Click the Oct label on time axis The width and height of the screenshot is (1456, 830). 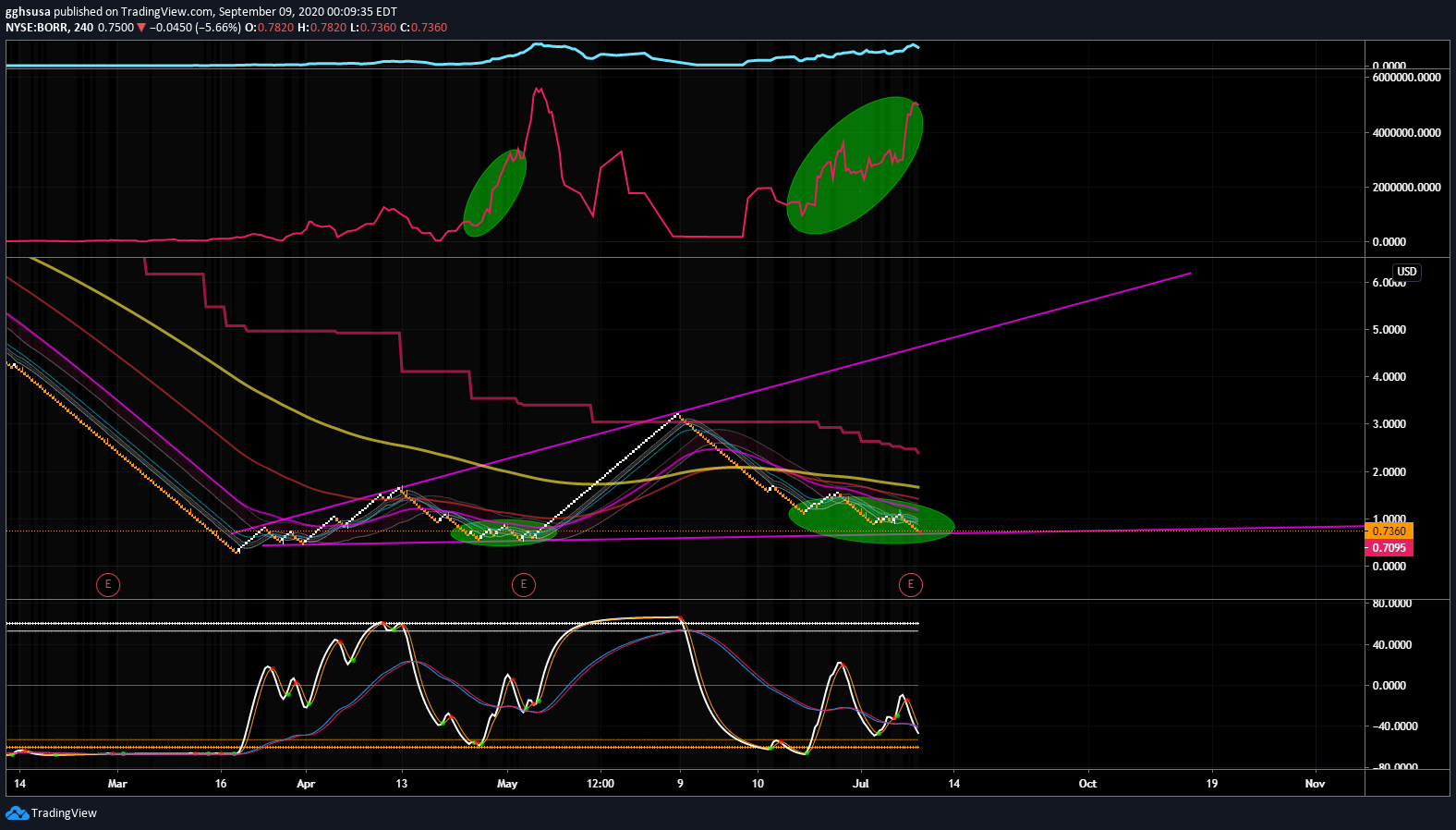coord(1087,784)
